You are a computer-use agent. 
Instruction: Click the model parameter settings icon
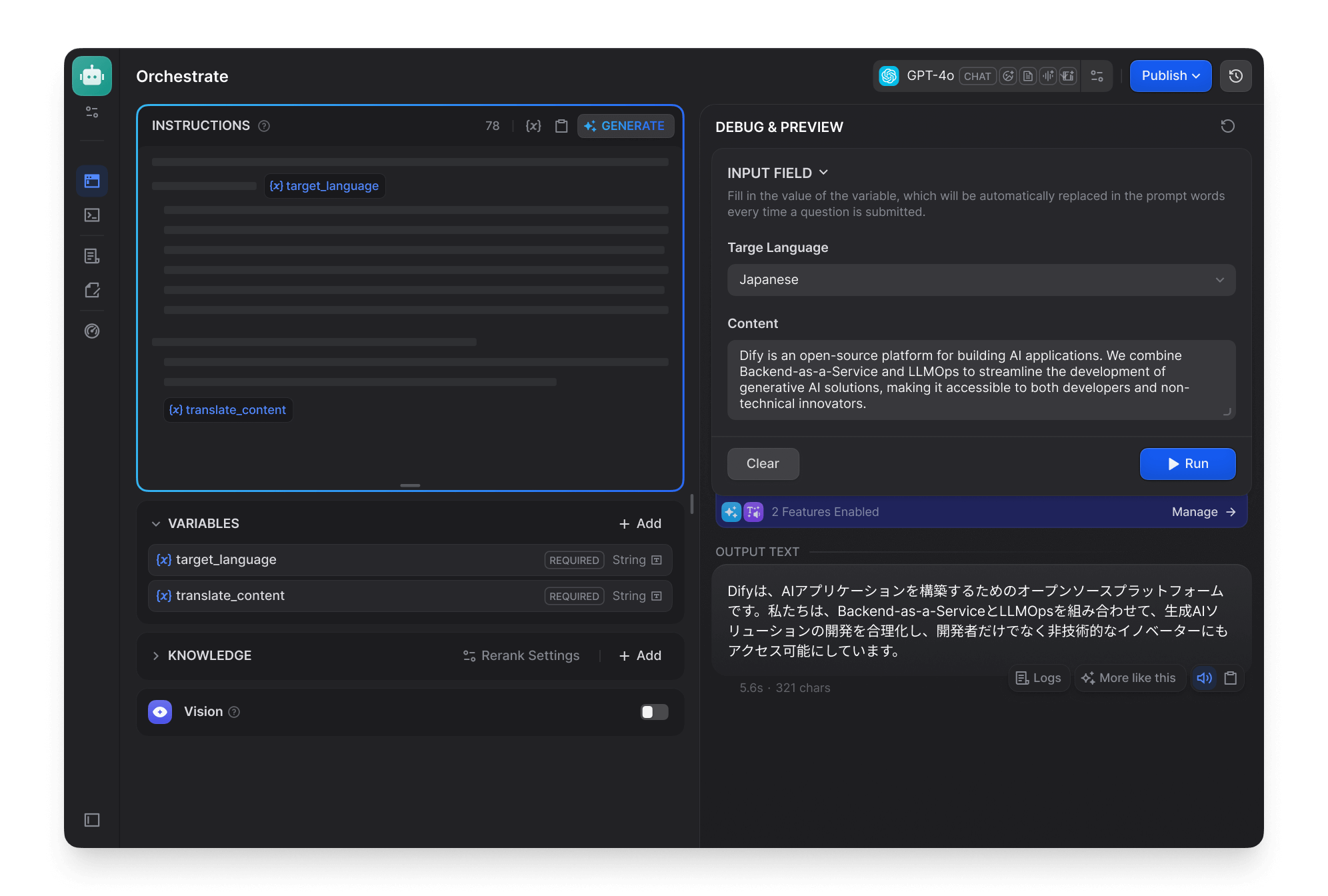pyautogui.click(x=1097, y=76)
